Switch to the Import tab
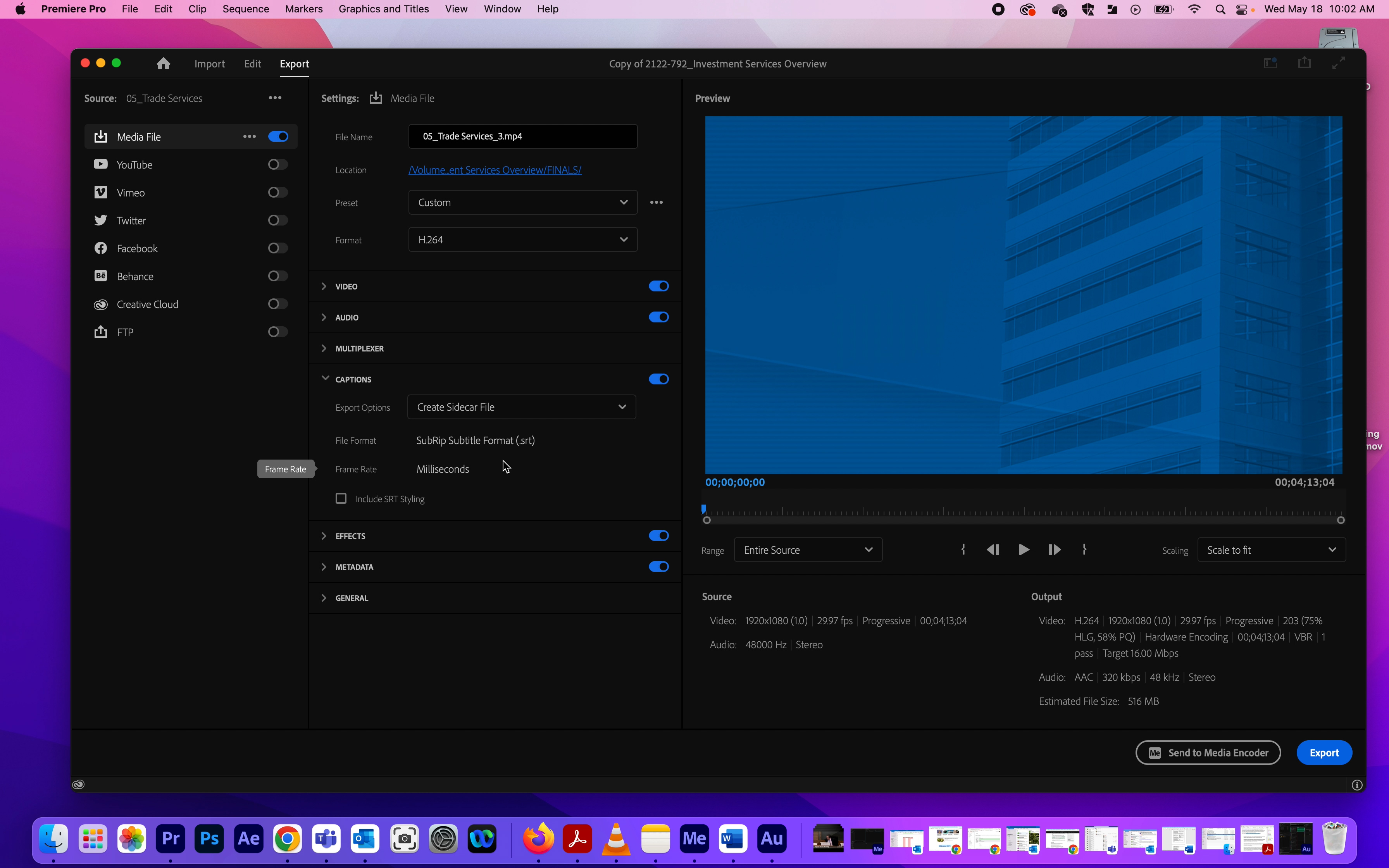The image size is (1389, 868). click(209, 64)
